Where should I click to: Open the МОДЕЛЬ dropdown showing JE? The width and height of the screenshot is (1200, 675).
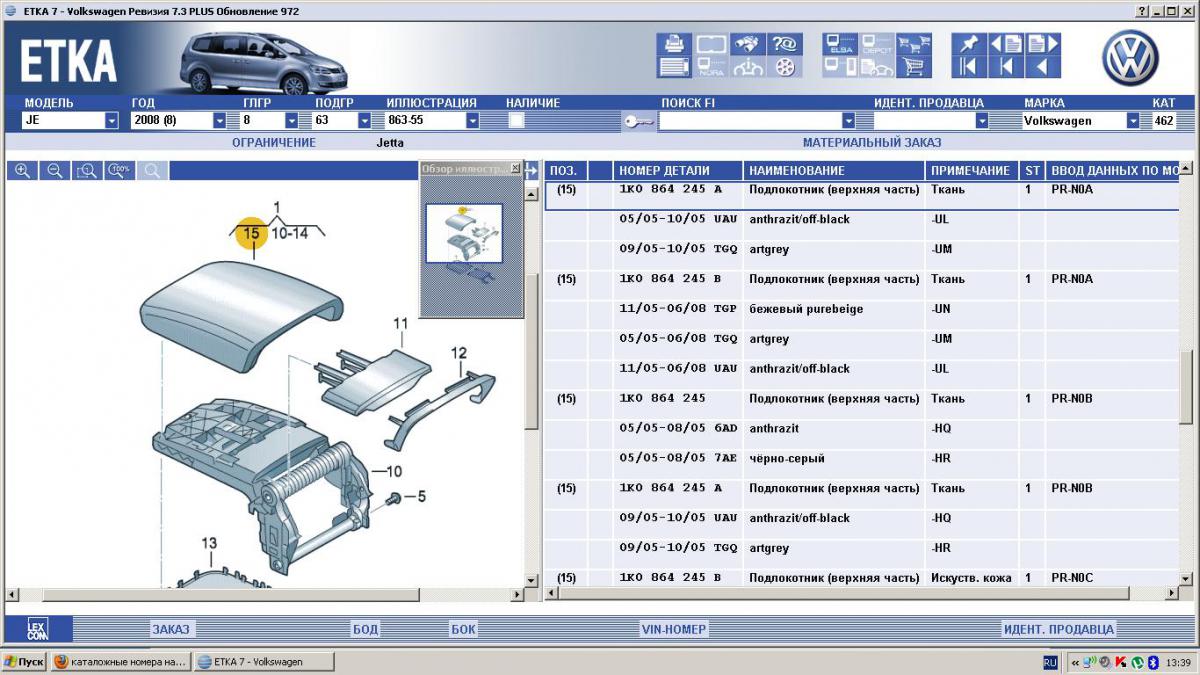(x=112, y=121)
